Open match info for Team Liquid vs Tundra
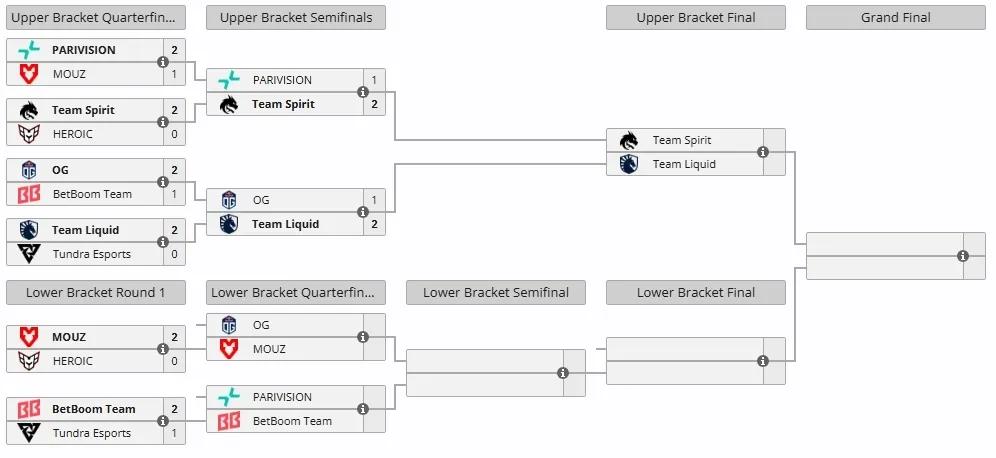 click(x=163, y=242)
